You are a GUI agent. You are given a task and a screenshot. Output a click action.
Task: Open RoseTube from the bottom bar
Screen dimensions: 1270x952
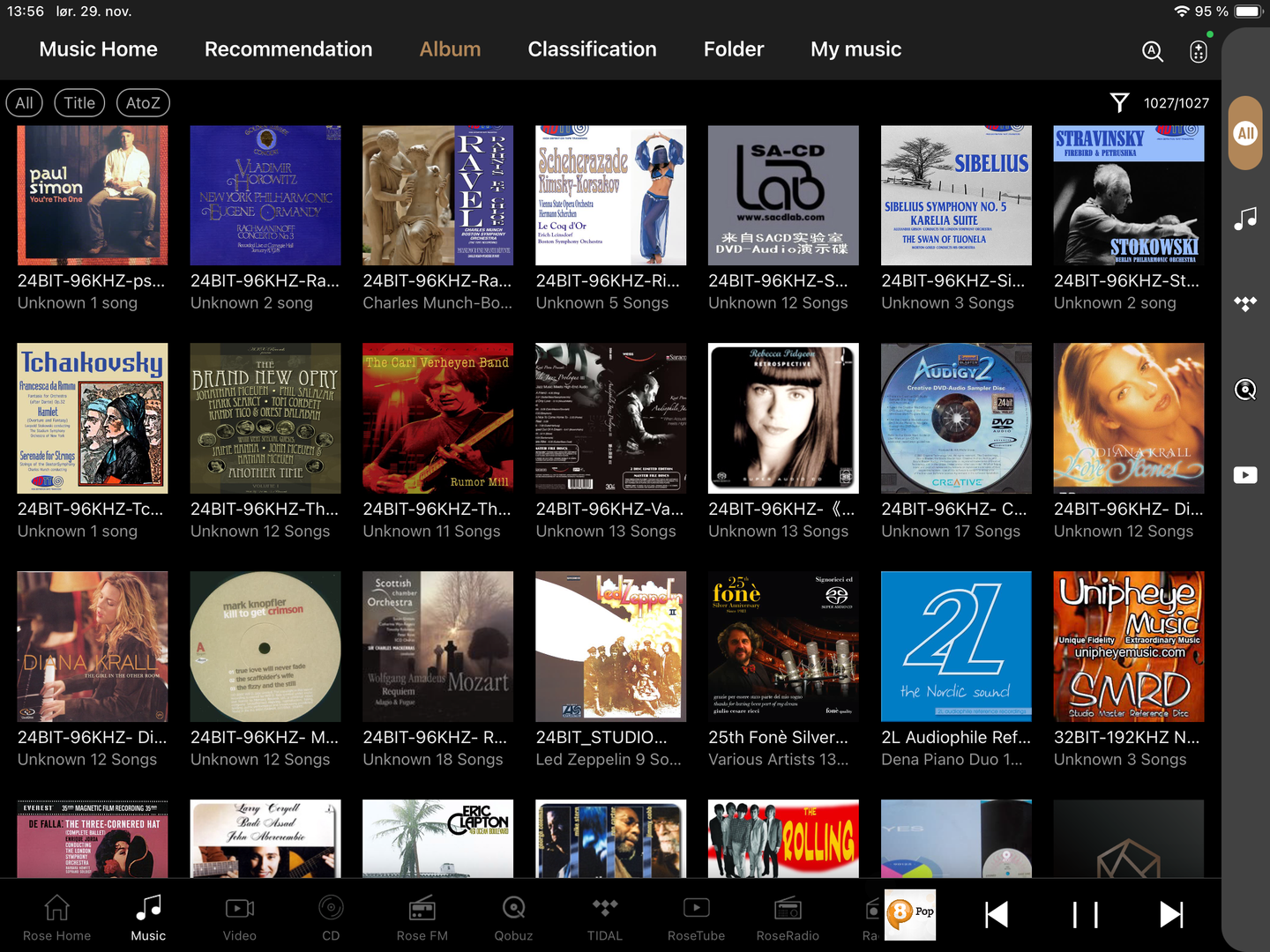click(x=696, y=917)
